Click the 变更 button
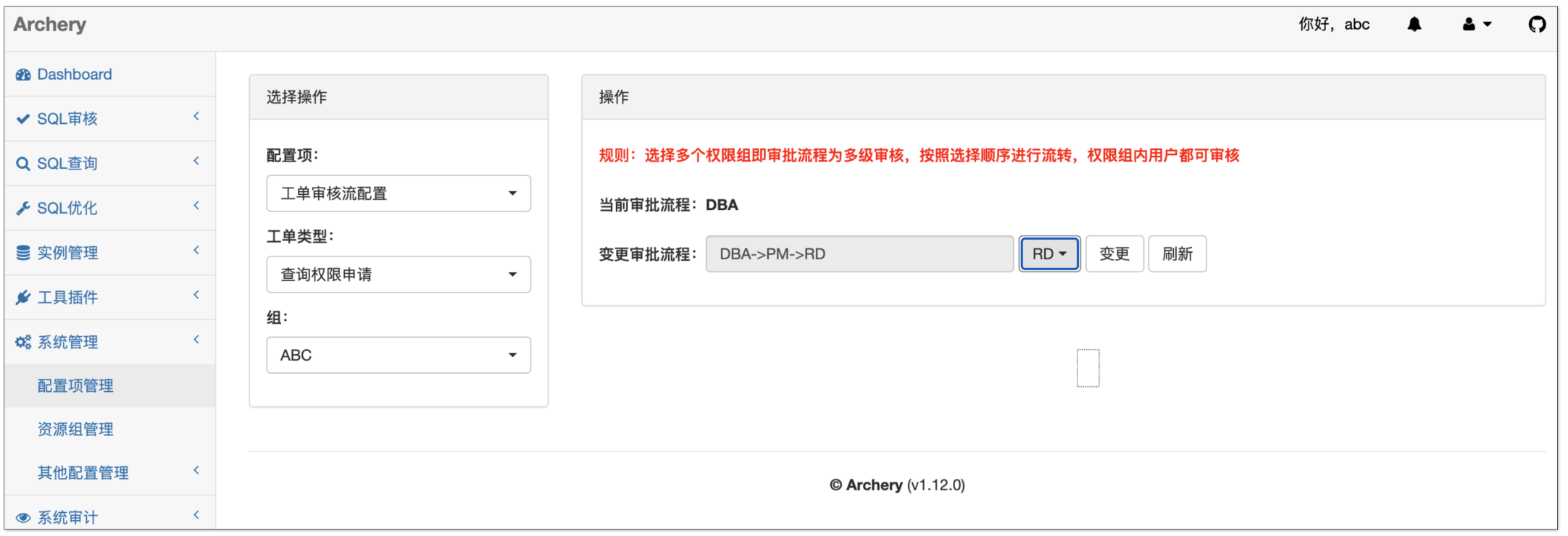This screenshot has height=536, width=1568. click(x=1114, y=254)
